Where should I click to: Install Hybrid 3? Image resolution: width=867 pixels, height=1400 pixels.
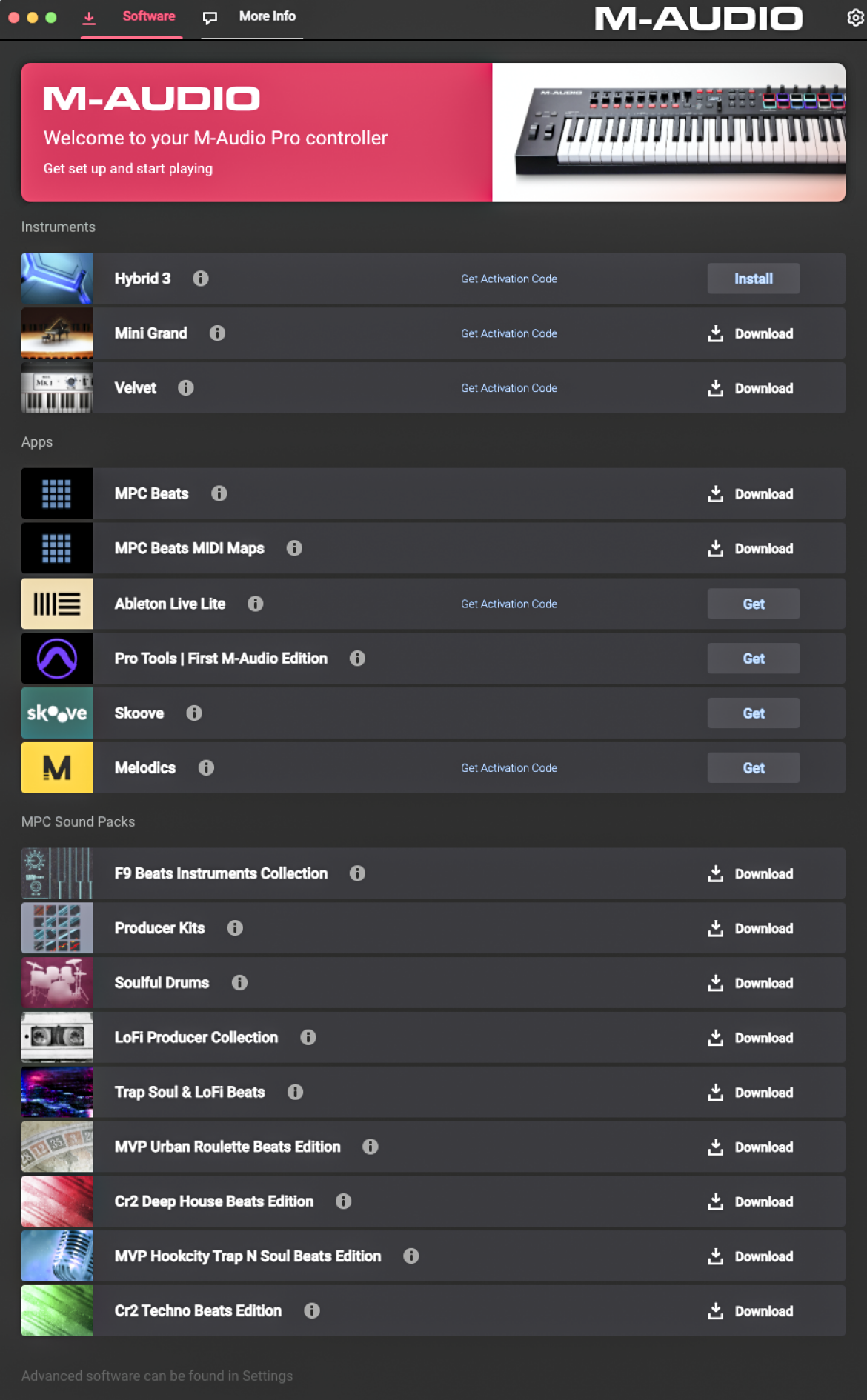point(754,279)
